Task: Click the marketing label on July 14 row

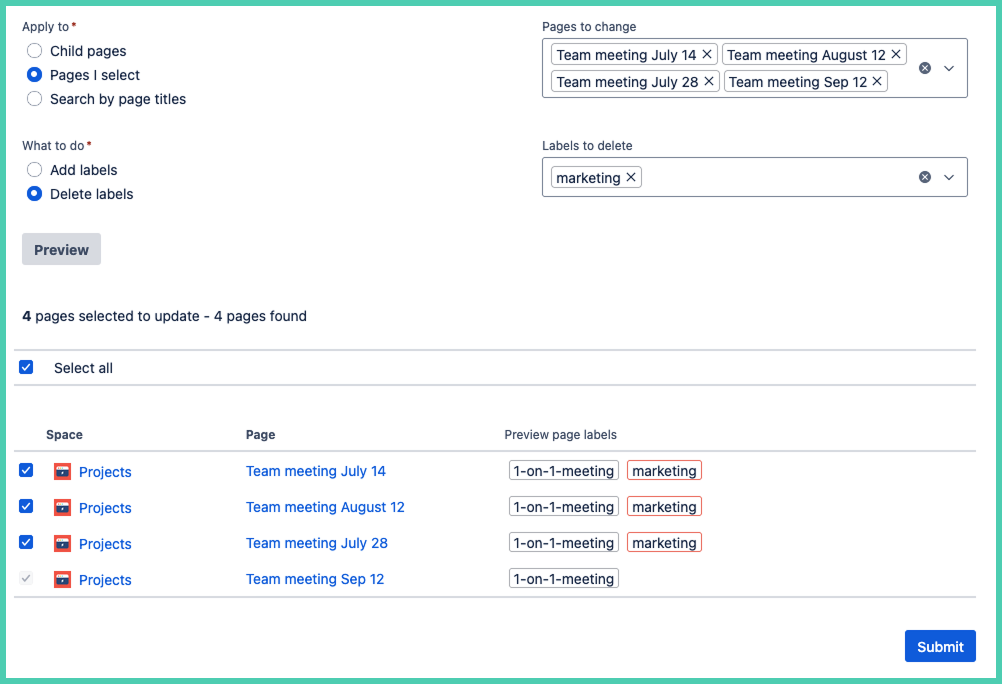Action: [x=664, y=471]
